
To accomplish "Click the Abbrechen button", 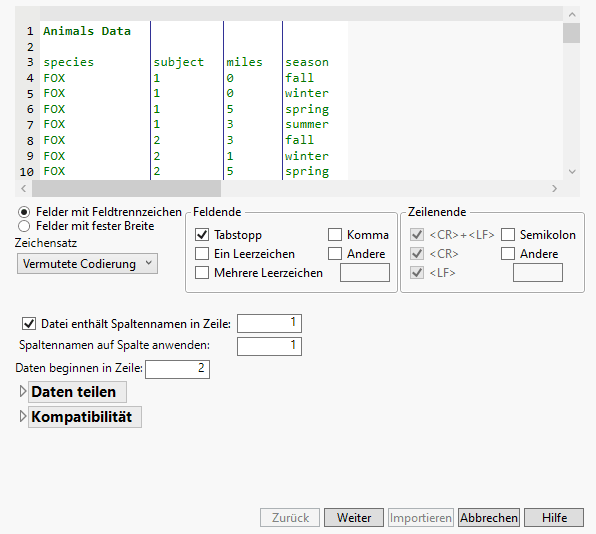I will pyautogui.click(x=489, y=518).
